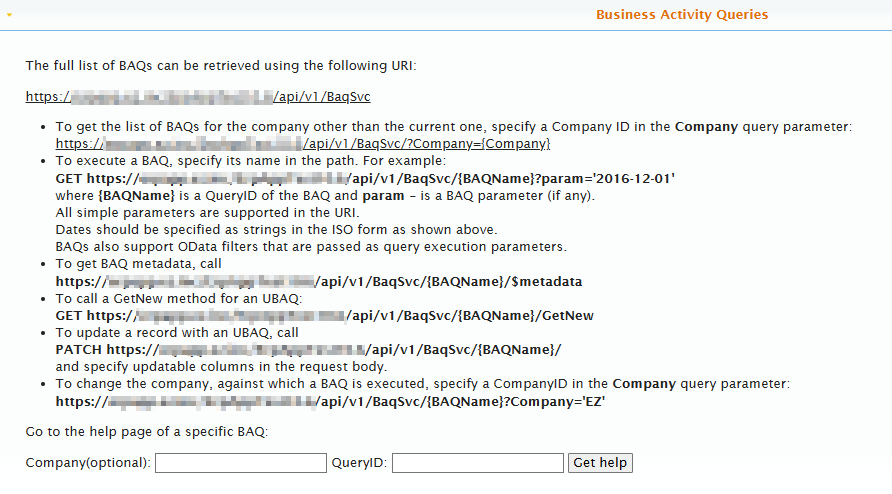Click the PATCH BaqSvc/{BAQName}/ URL
892x494 pixels.
point(308,350)
